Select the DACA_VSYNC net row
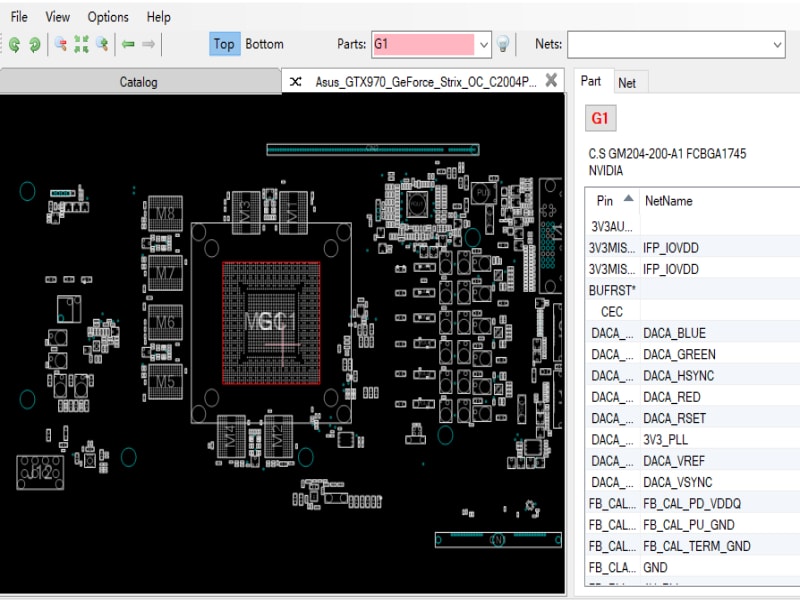800x600 pixels. click(693, 483)
